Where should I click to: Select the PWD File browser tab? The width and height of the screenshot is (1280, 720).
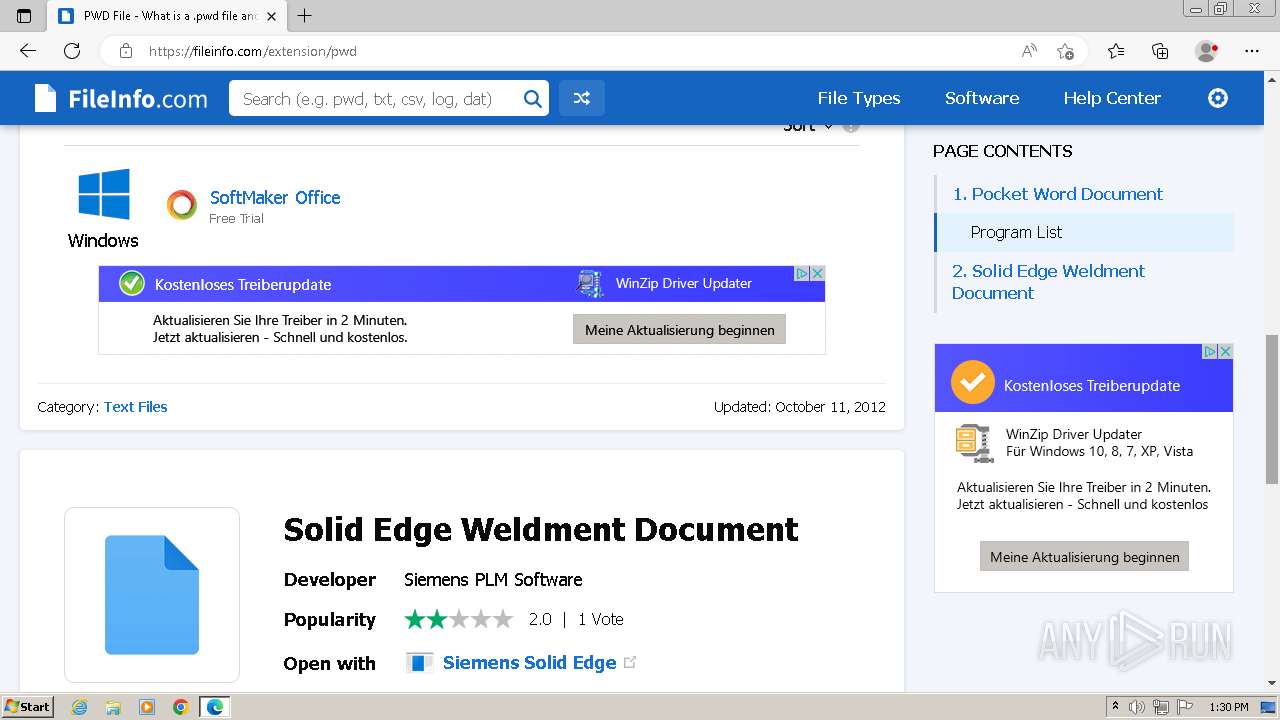[x=167, y=16]
